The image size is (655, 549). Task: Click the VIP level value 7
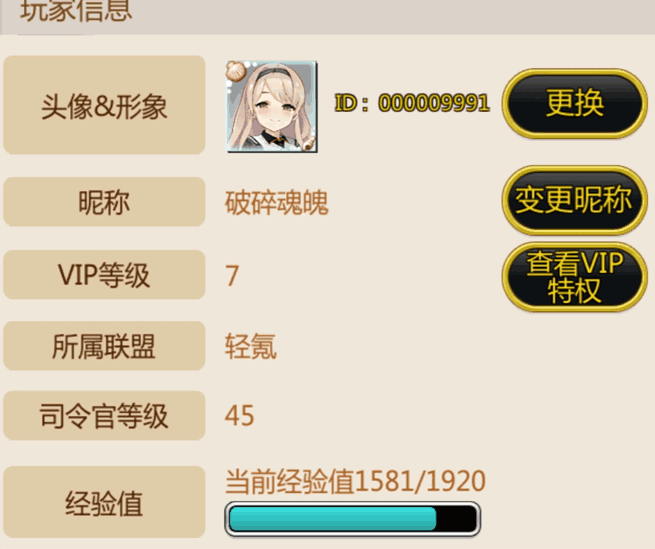(232, 276)
